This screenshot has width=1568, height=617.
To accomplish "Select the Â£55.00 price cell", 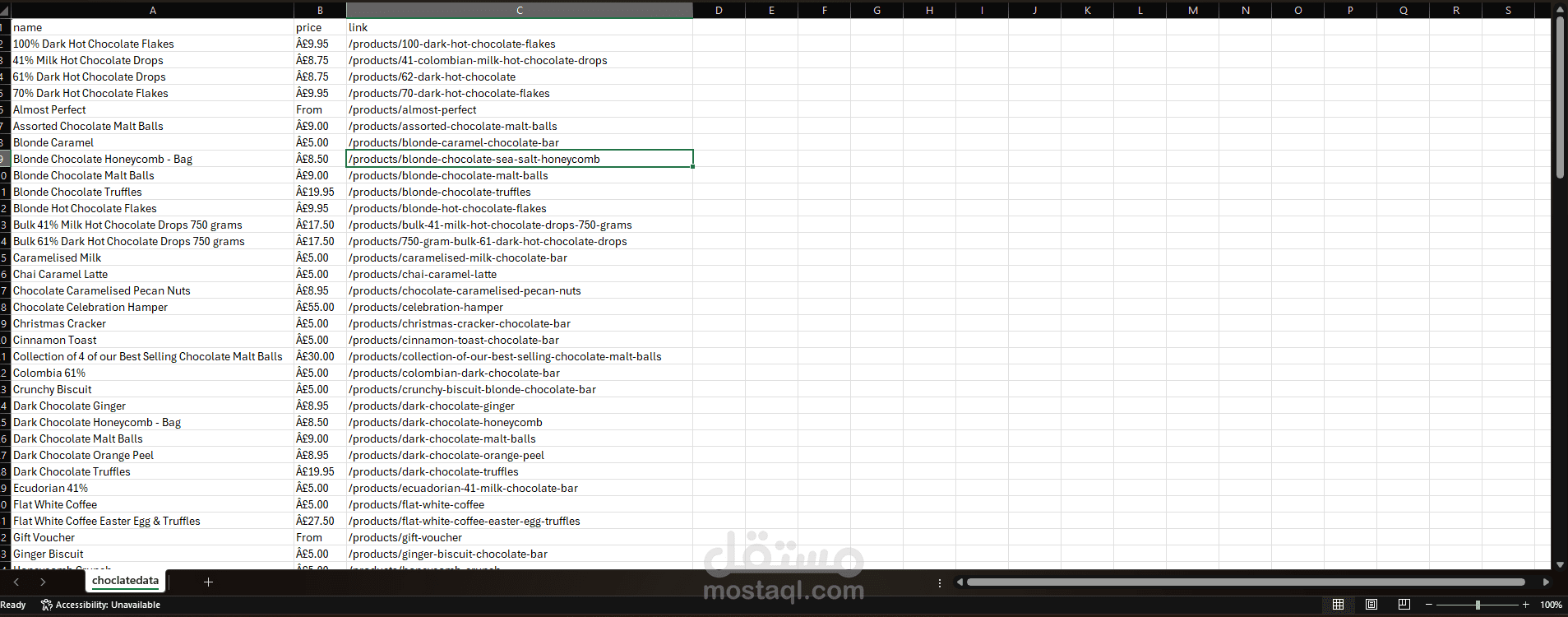I will tap(320, 307).
